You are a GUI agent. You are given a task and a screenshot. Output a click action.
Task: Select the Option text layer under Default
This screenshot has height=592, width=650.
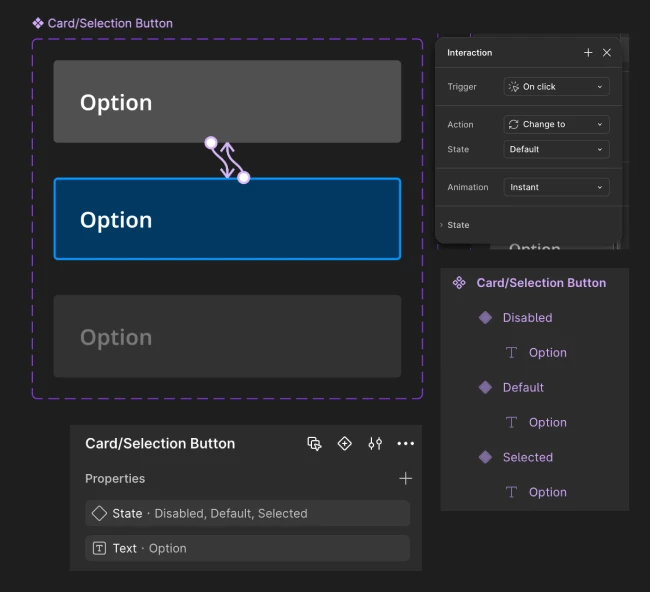[548, 422]
